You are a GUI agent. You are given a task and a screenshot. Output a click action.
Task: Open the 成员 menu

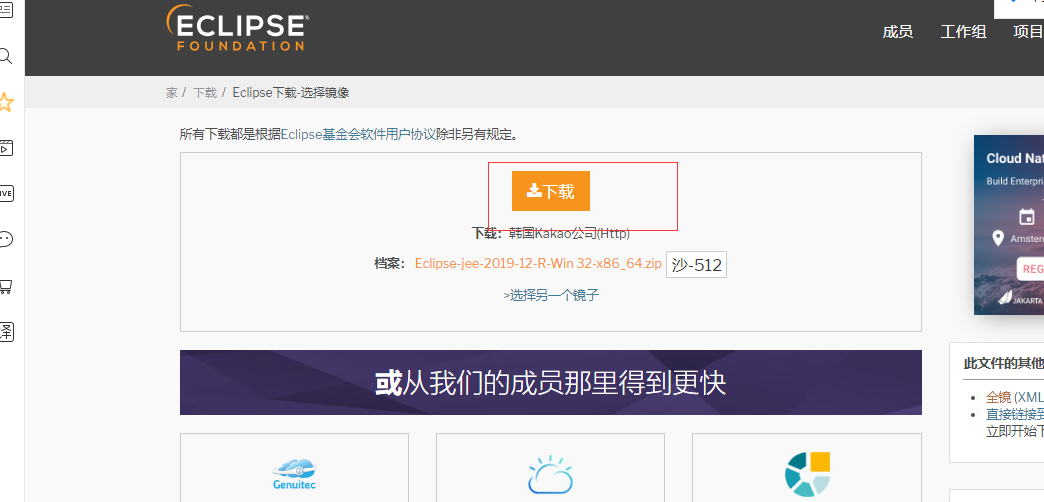(898, 31)
